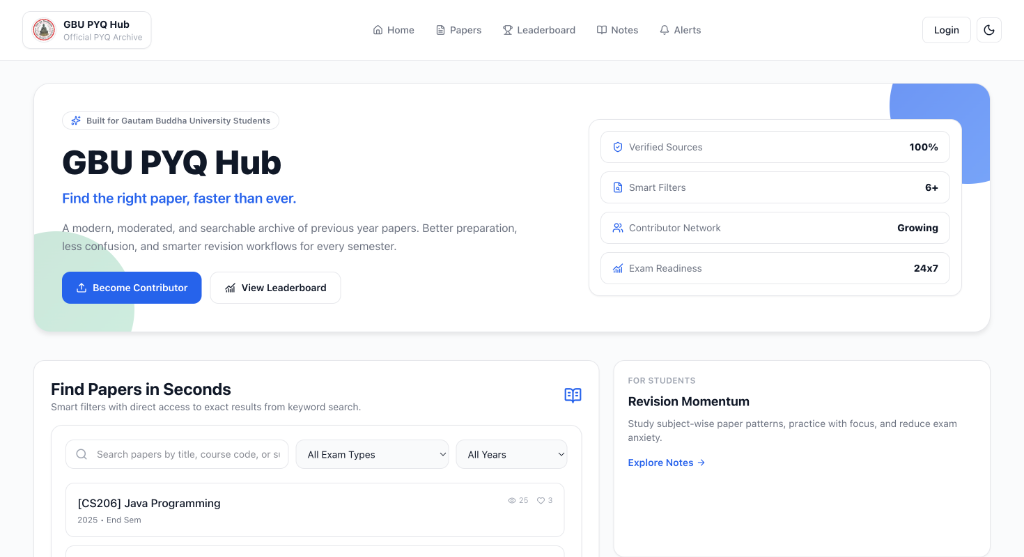The height and width of the screenshot is (557, 1024).
Task: Click the "Find the right paper, faster than ever." tagline
Action: point(179,199)
